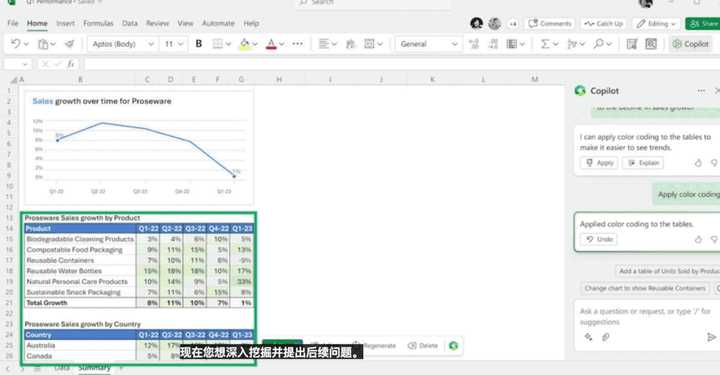
Task: Click thumbs up on 'Applied color coding' response
Action: pyautogui.click(x=698, y=239)
